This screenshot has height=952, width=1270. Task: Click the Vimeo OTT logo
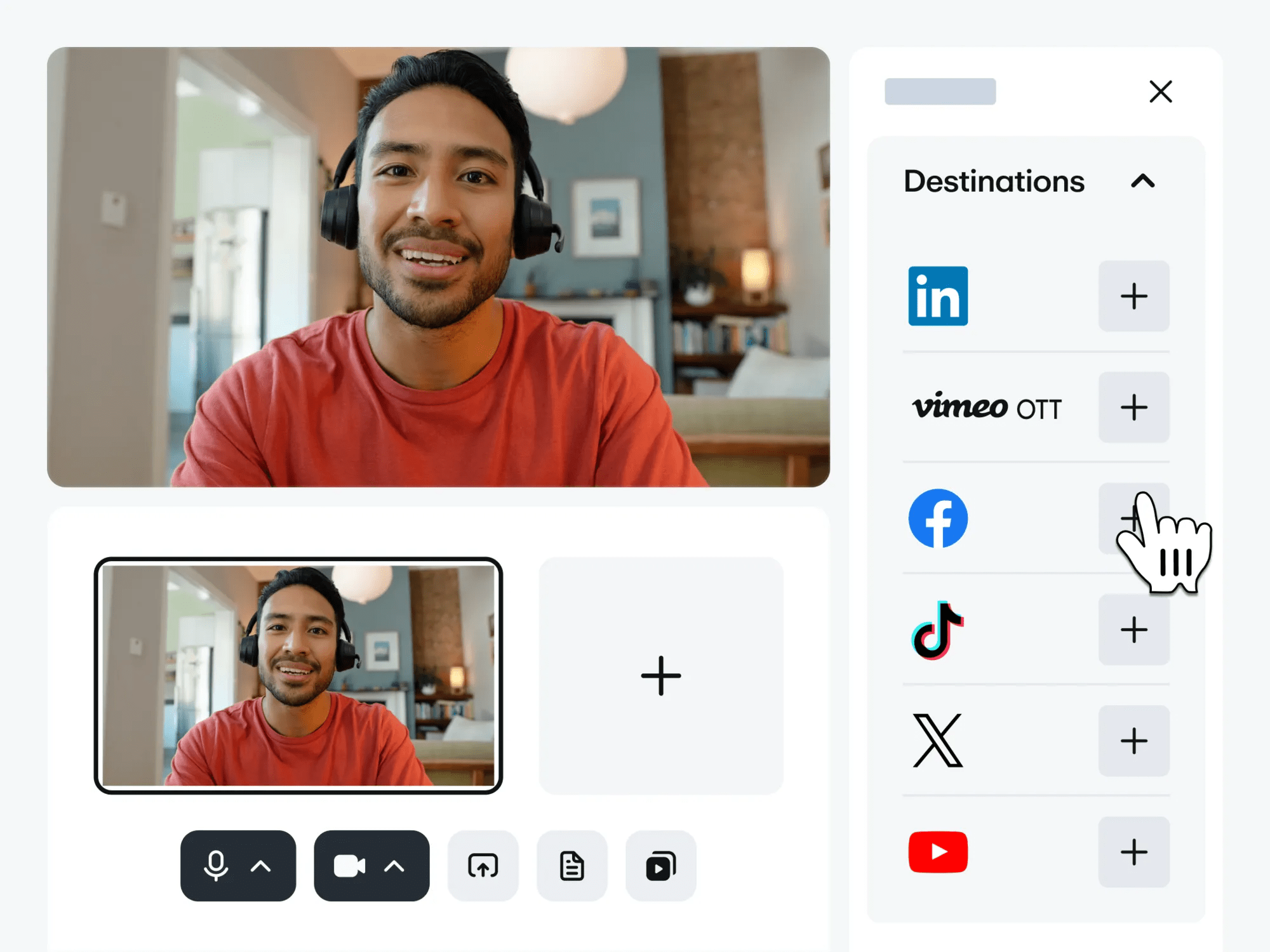986,407
